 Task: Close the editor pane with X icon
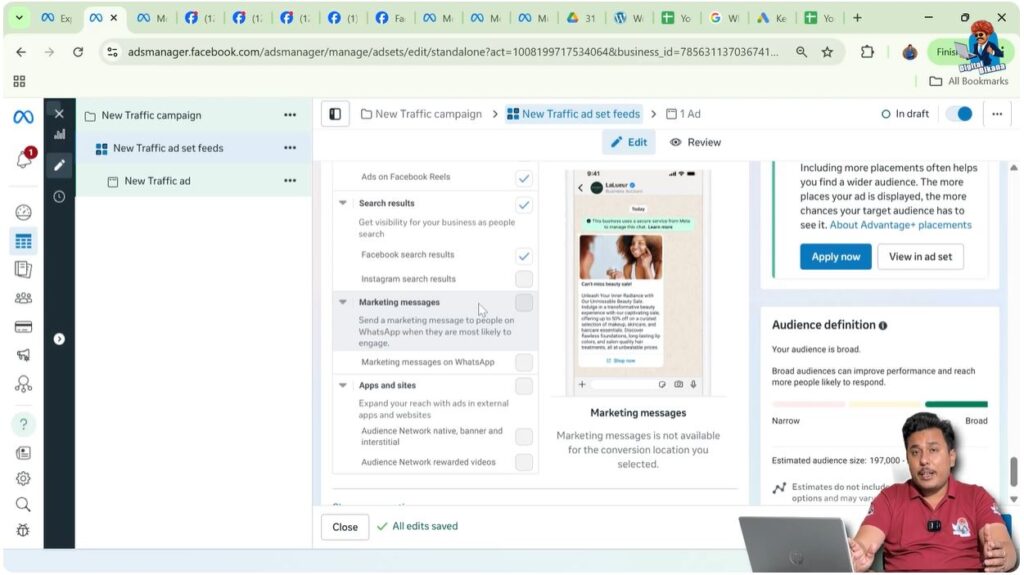[59, 114]
